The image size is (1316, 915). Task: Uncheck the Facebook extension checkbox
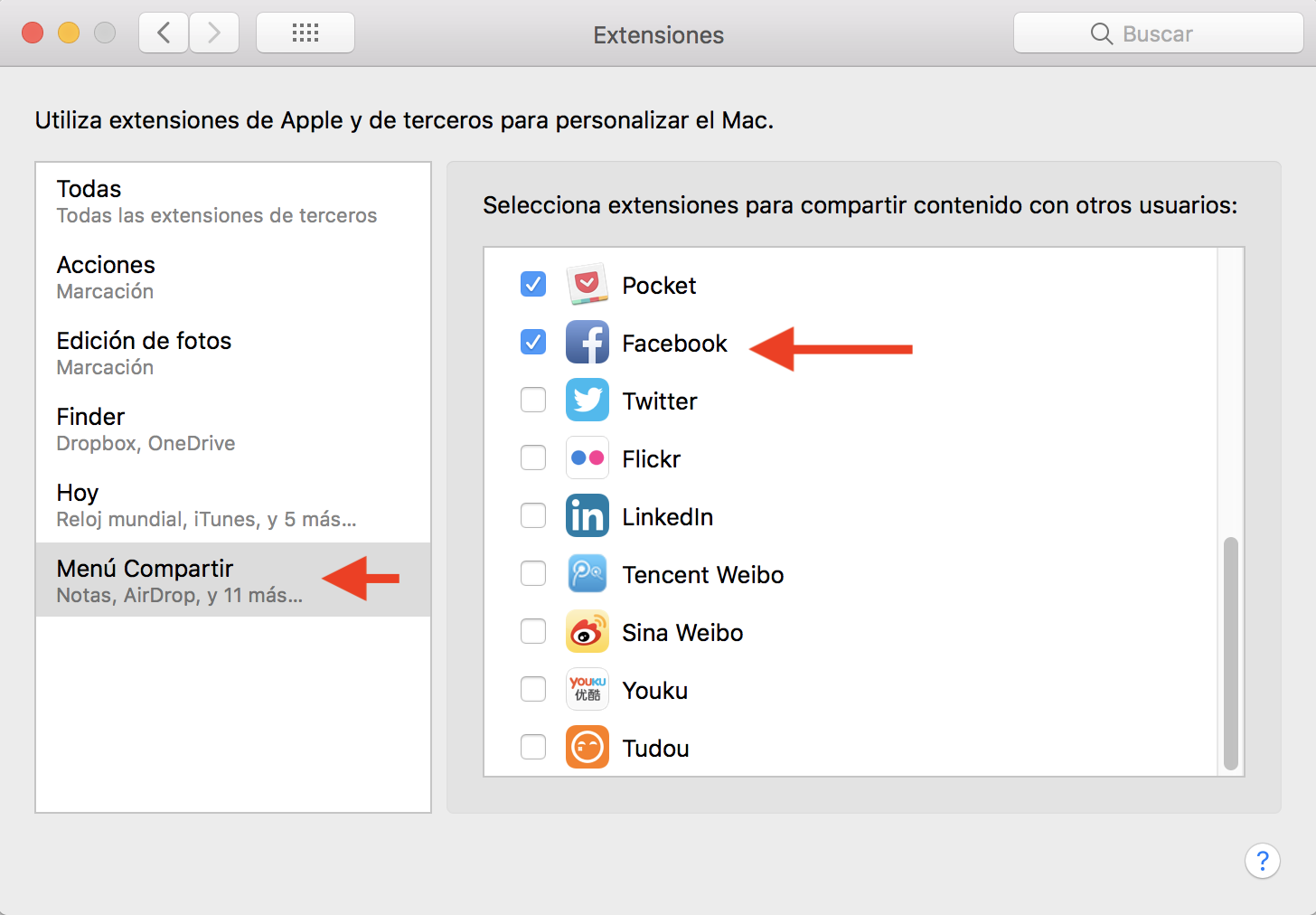click(x=533, y=342)
